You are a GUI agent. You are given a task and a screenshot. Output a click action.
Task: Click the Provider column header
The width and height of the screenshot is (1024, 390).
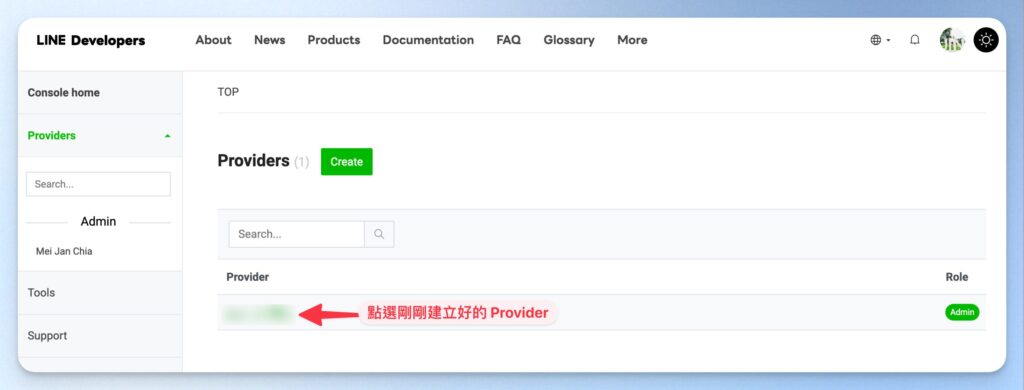(248, 277)
